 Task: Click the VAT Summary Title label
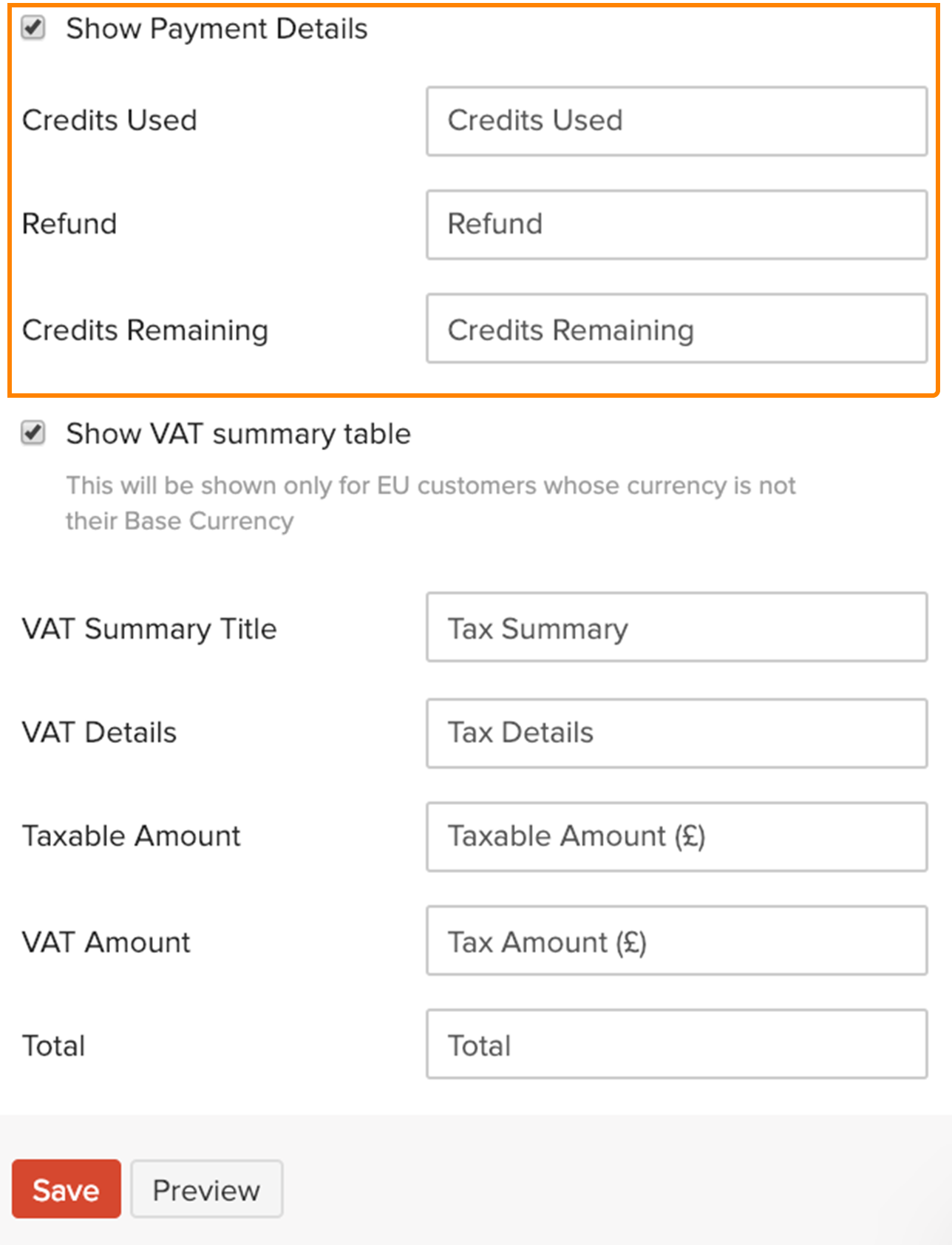coord(149,629)
